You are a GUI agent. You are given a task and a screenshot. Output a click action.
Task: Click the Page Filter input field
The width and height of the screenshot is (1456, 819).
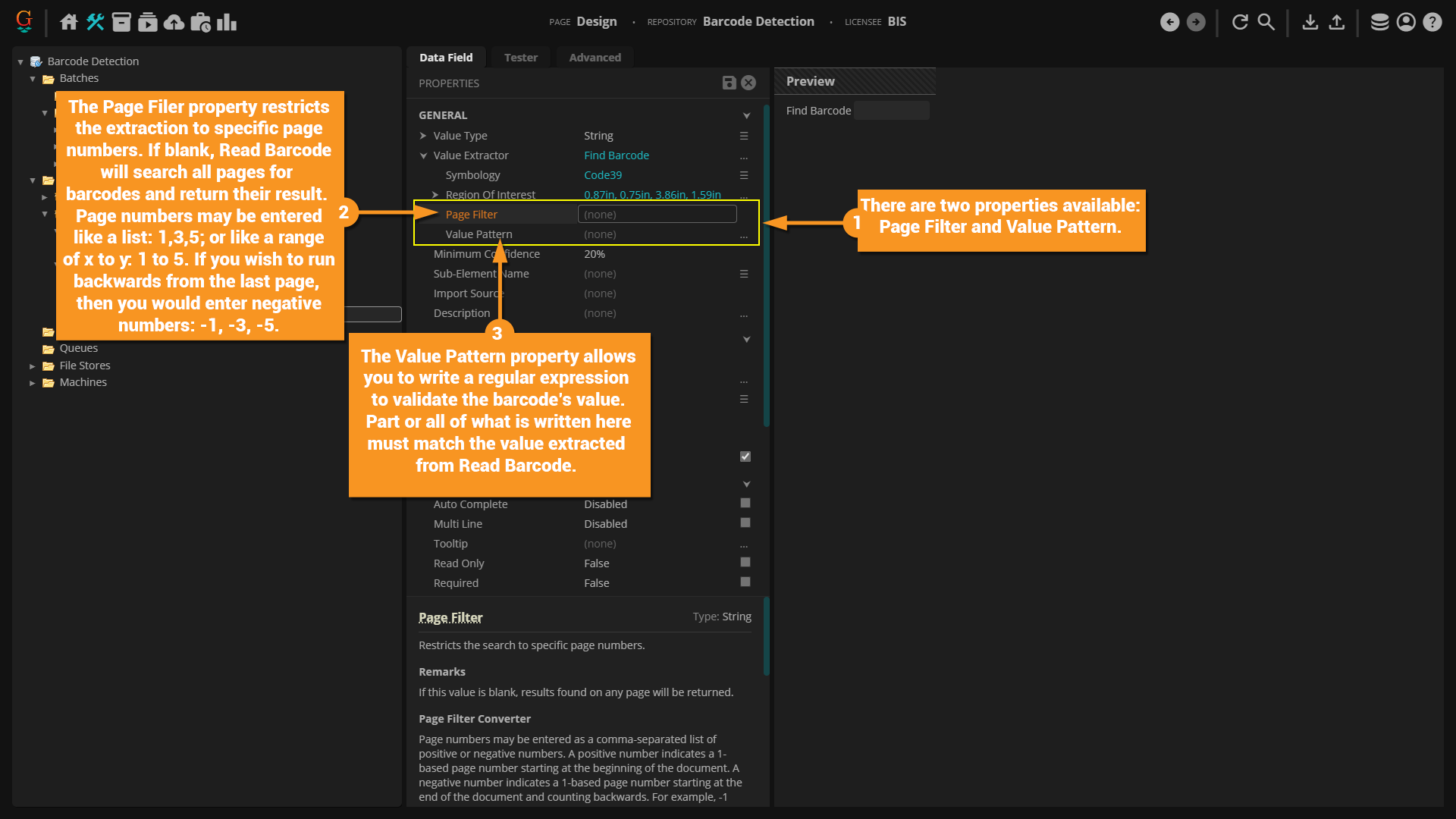coord(657,215)
